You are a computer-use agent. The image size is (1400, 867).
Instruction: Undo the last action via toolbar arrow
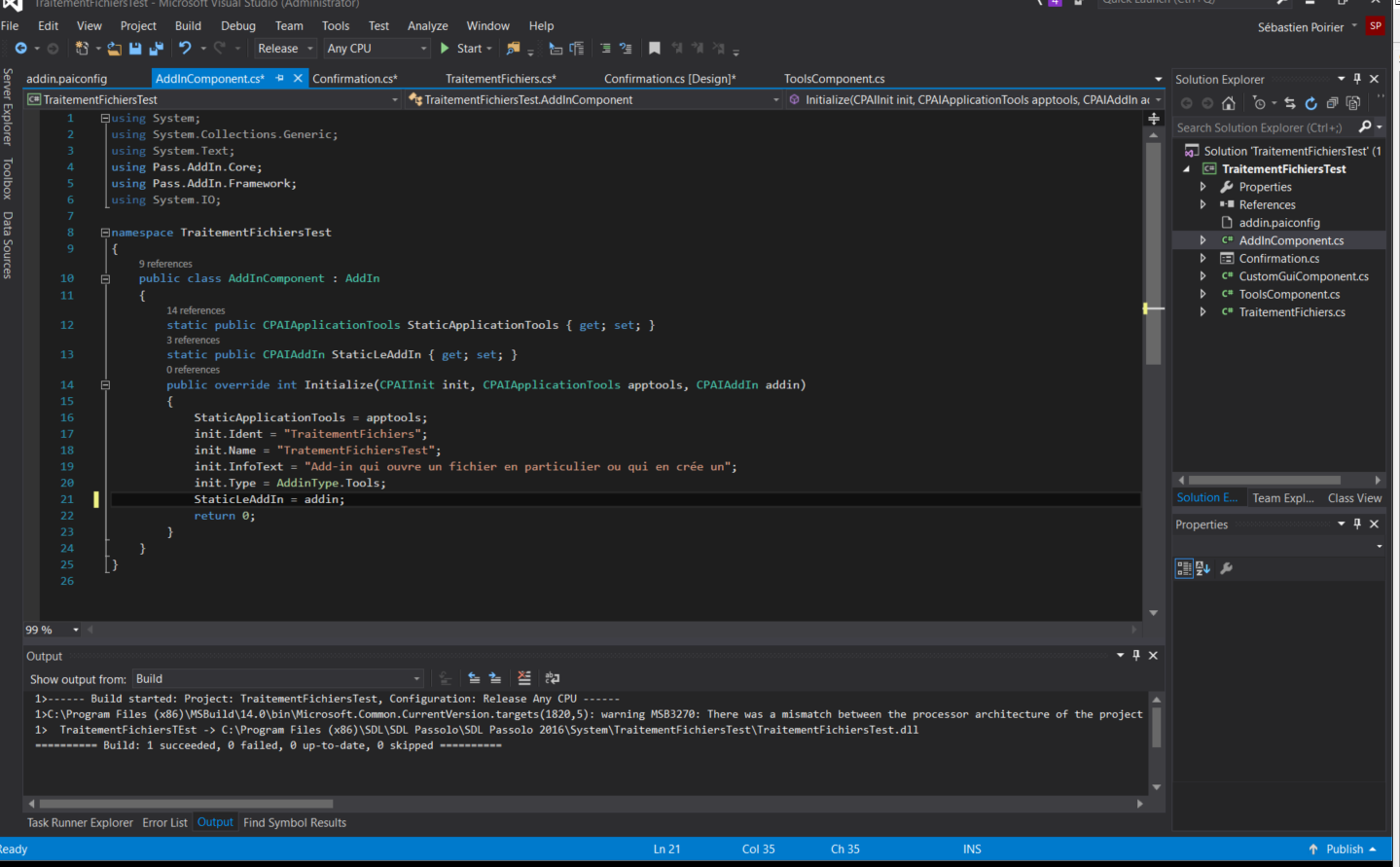click(x=185, y=48)
